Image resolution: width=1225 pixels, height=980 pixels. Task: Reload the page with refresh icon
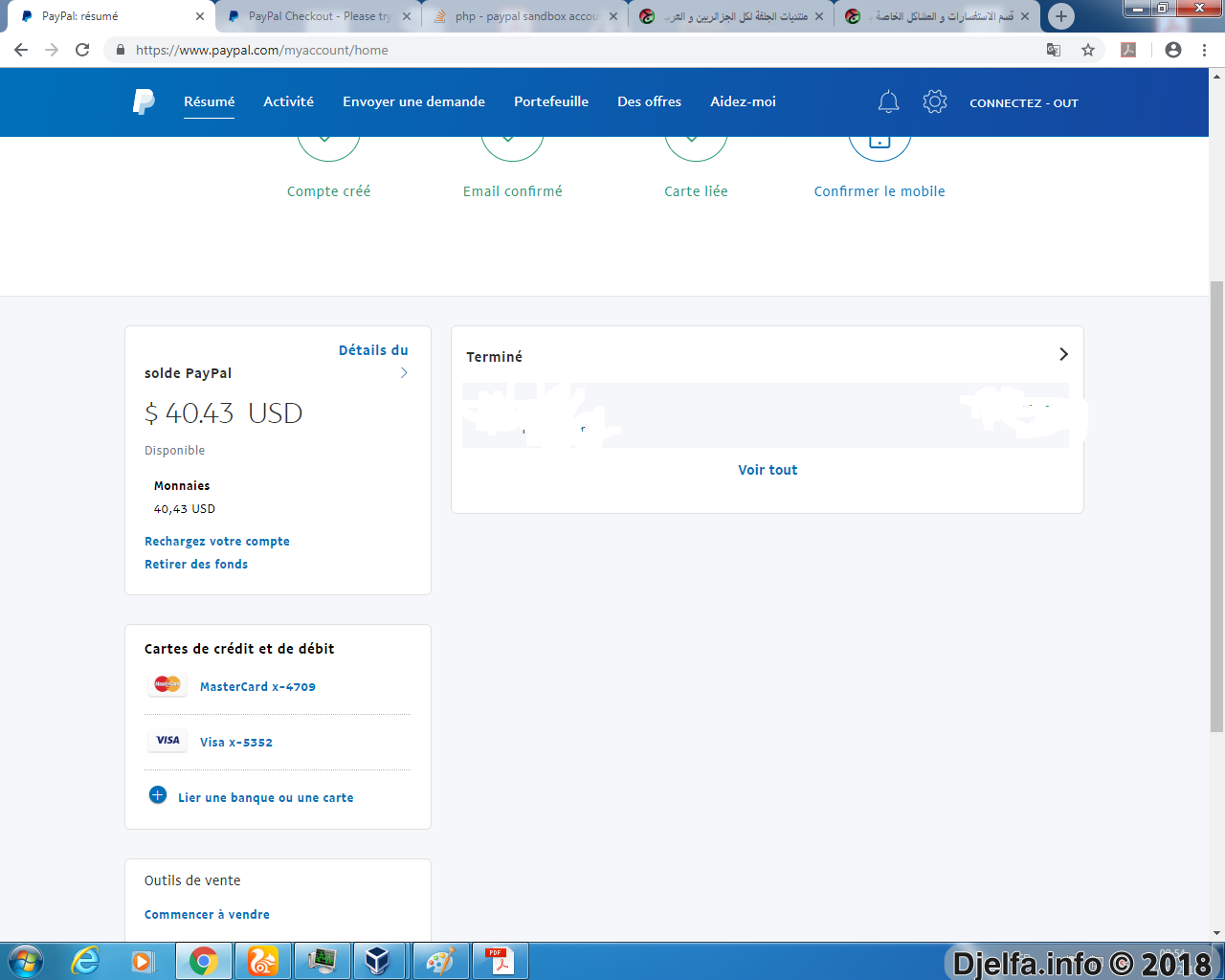coord(82,50)
